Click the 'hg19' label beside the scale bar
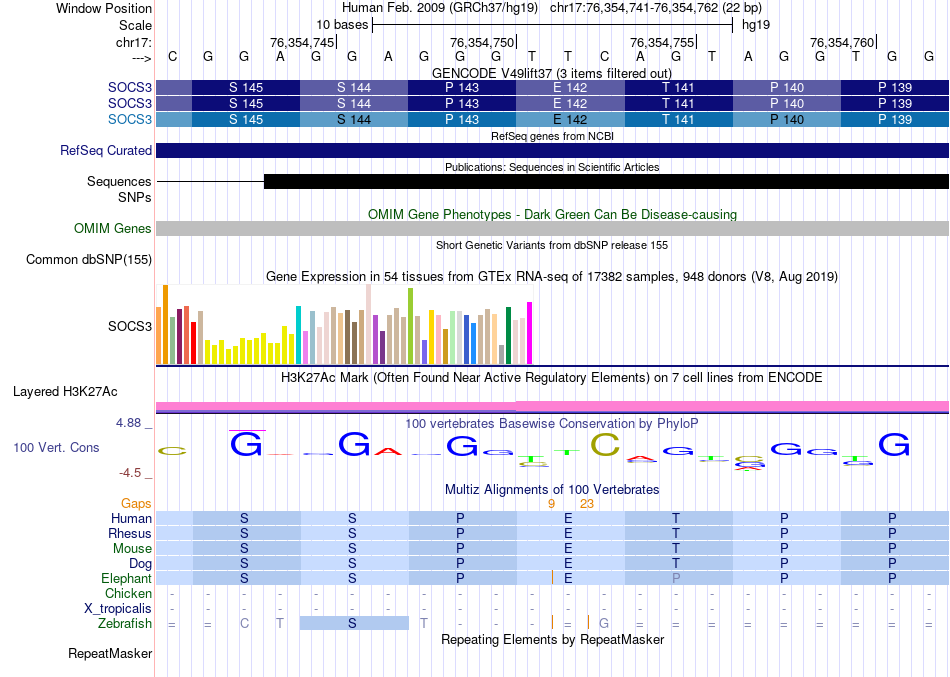 point(756,25)
